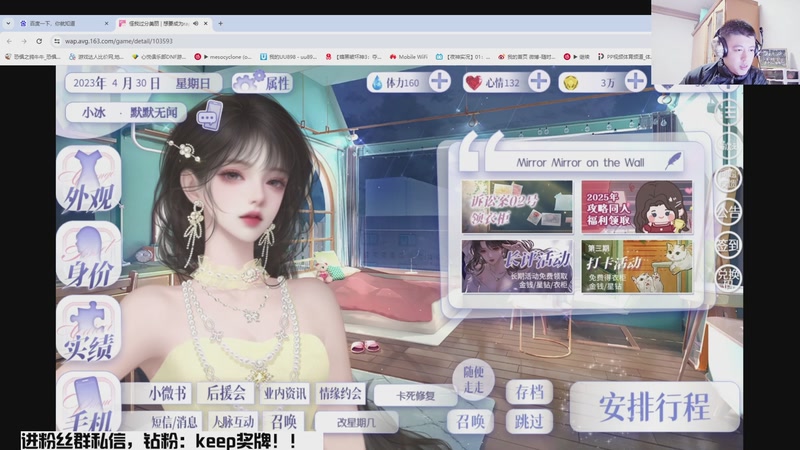Open the 公告 announcements round icon

[728, 212]
